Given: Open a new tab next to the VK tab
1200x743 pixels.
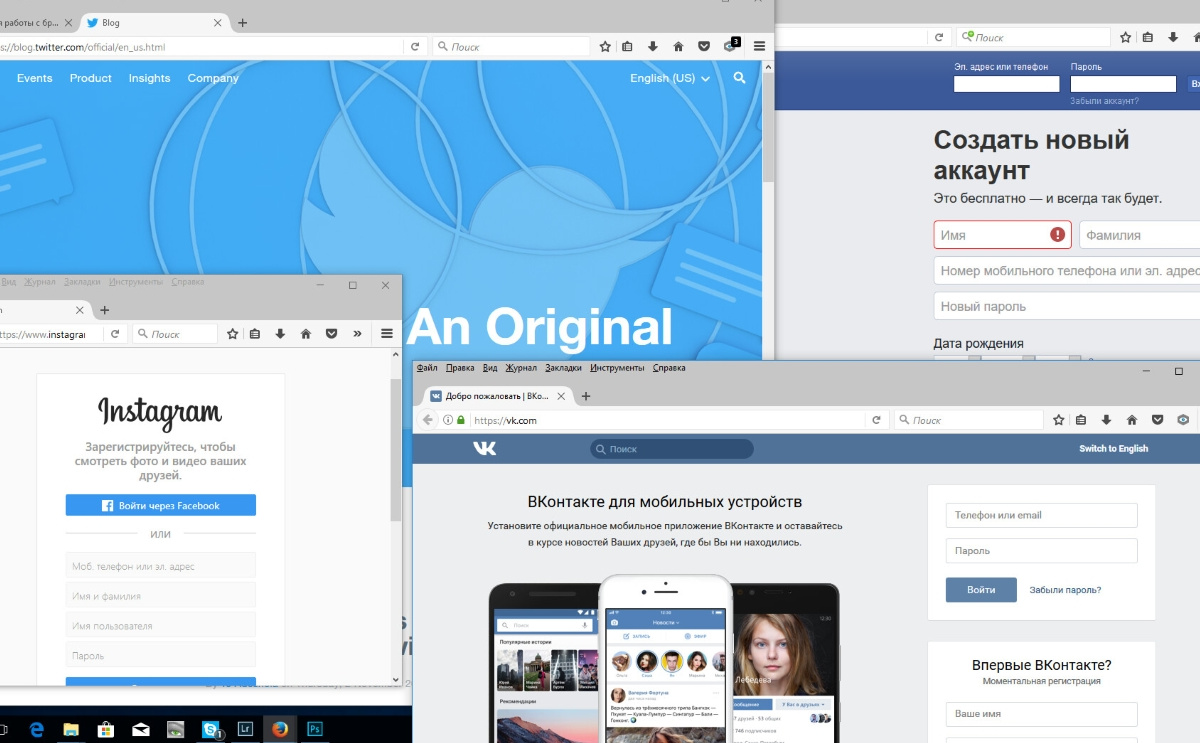Looking at the screenshot, I should coord(586,396).
